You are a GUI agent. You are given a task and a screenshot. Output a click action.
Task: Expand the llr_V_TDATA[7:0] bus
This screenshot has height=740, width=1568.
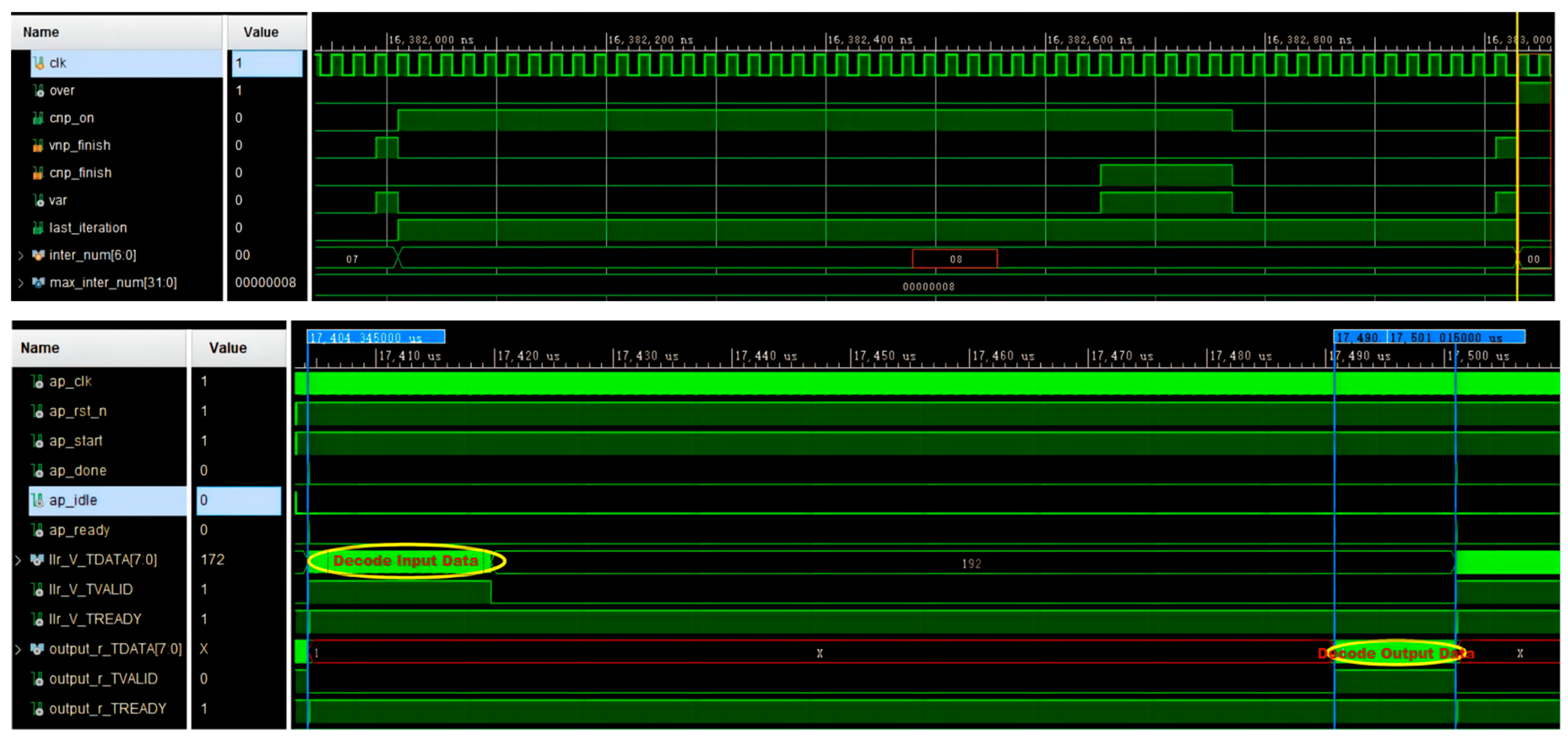click(x=18, y=560)
